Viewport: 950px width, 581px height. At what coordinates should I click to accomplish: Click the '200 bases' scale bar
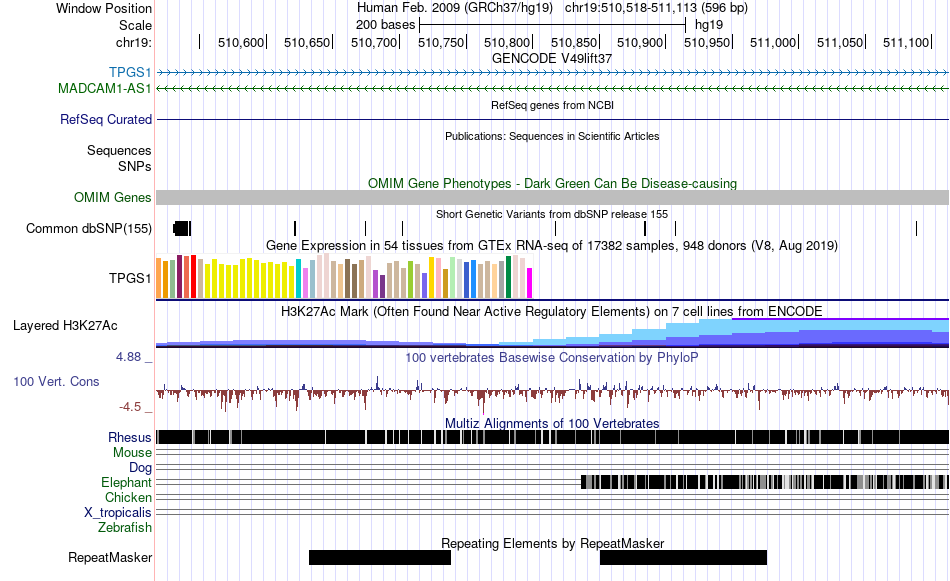pyautogui.click(x=552, y=25)
